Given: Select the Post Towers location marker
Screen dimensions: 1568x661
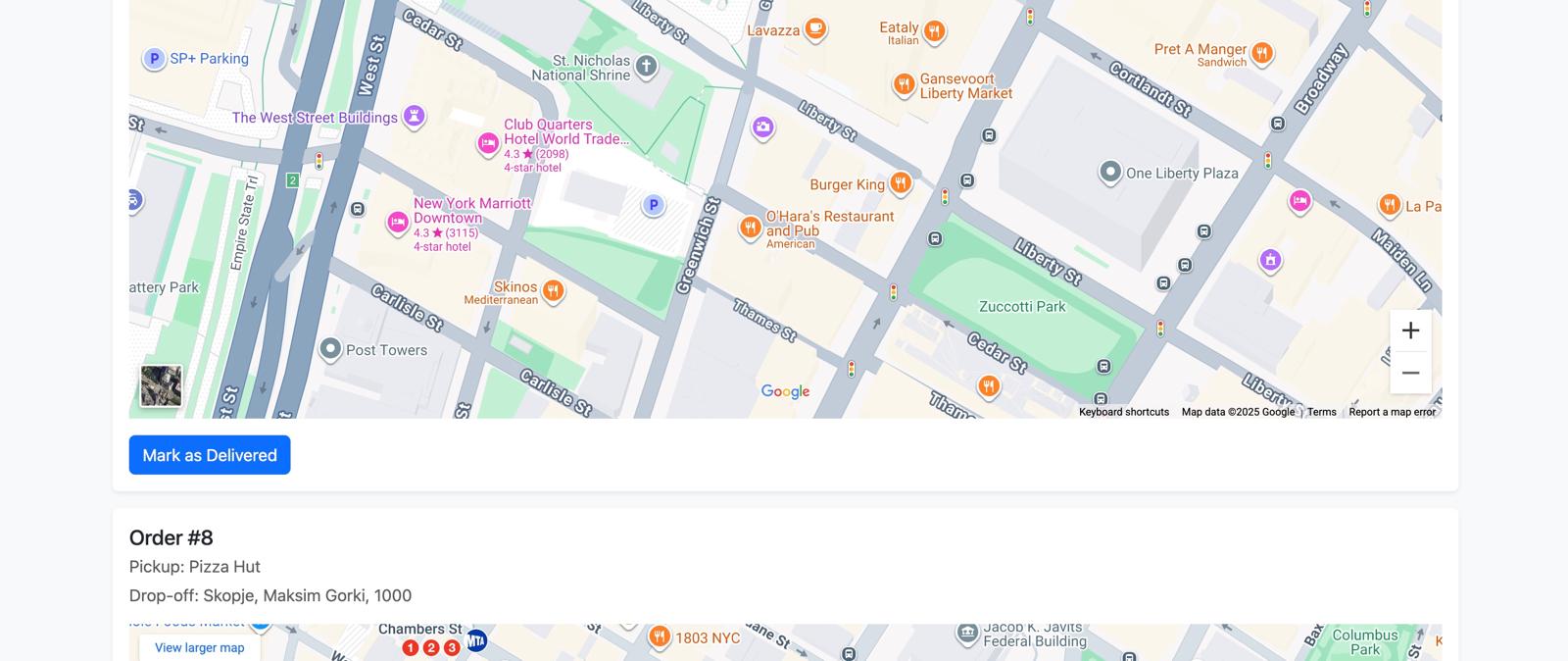Looking at the screenshot, I should [x=330, y=349].
